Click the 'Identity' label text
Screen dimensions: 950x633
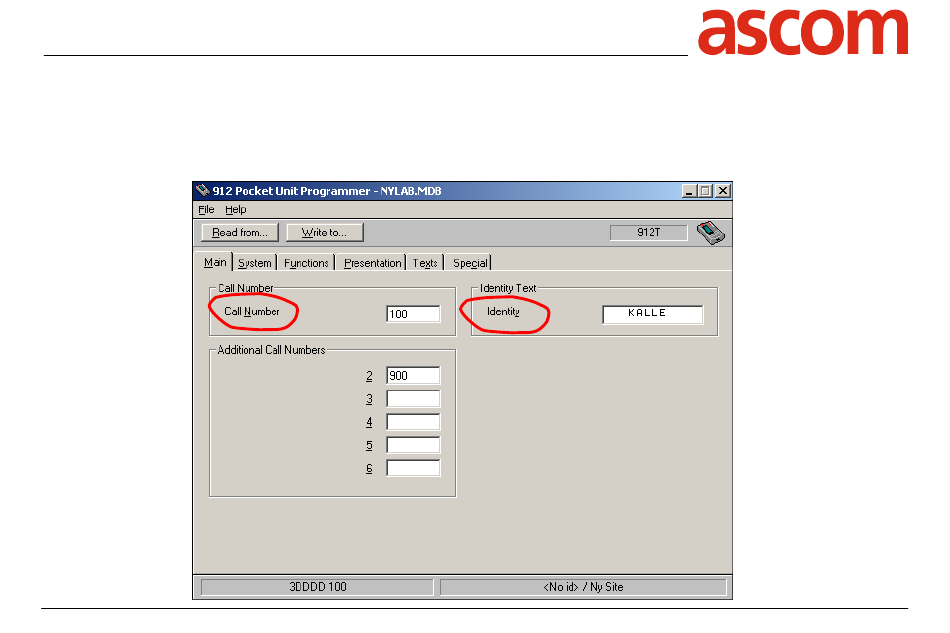click(503, 311)
